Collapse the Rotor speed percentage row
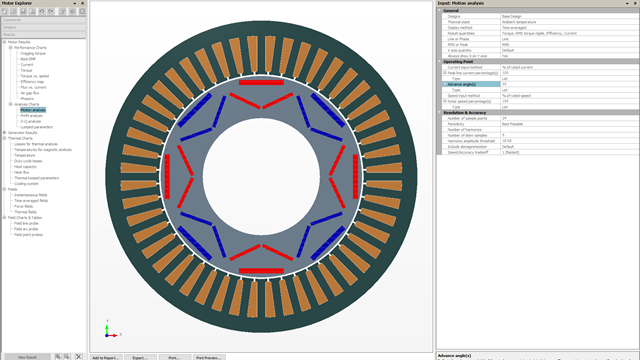The image size is (640, 360). pyautogui.click(x=445, y=101)
